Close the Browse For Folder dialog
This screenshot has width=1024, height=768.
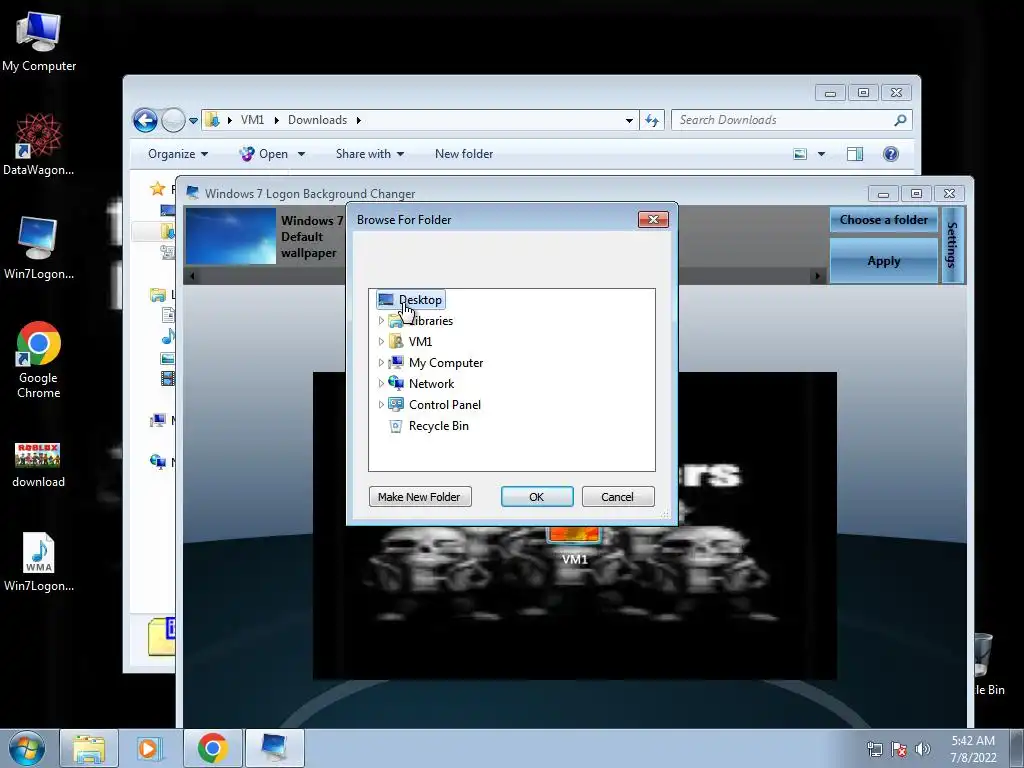point(653,219)
